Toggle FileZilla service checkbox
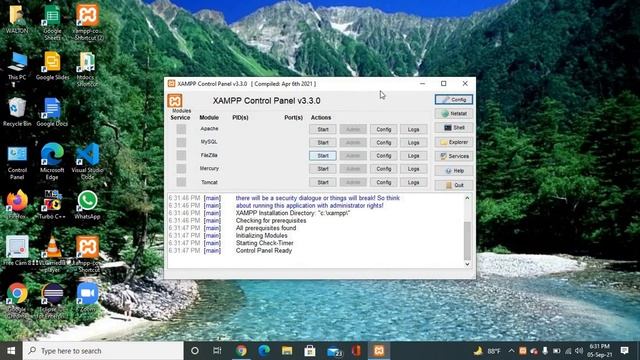The width and height of the screenshot is (640, 360). coord(181,156)
